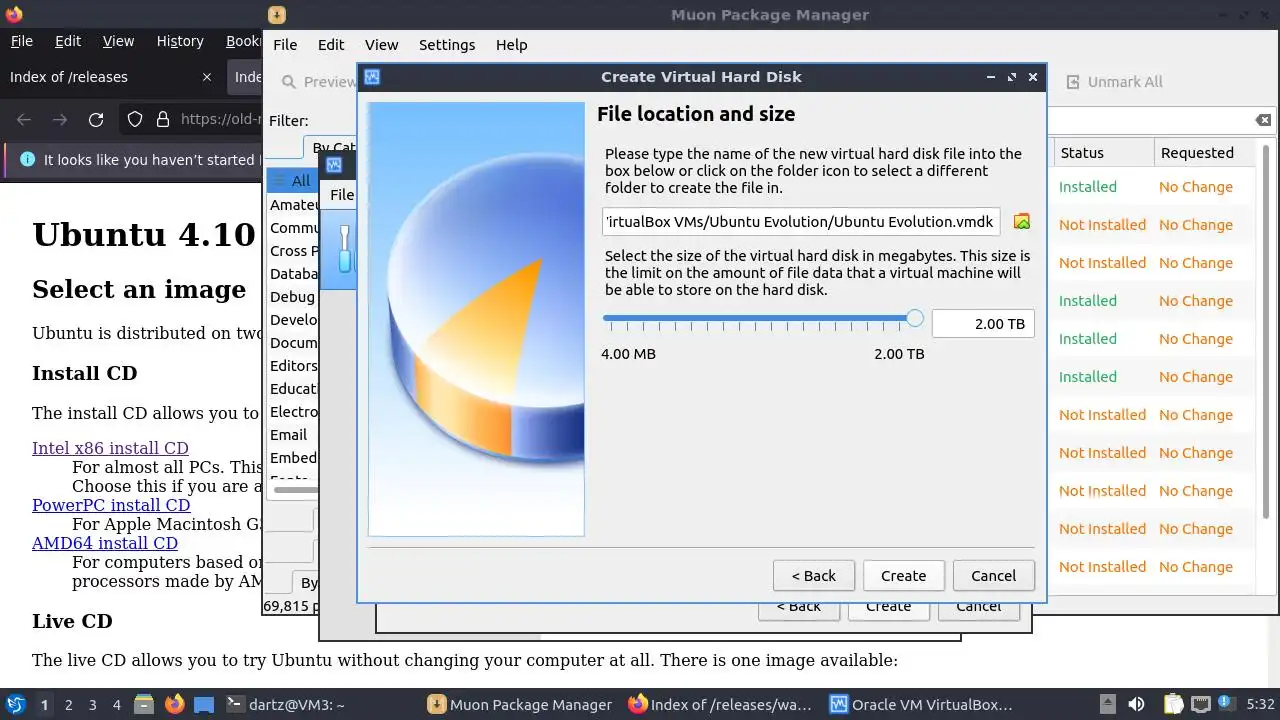Launch the file manager from the taskbar

145,705
